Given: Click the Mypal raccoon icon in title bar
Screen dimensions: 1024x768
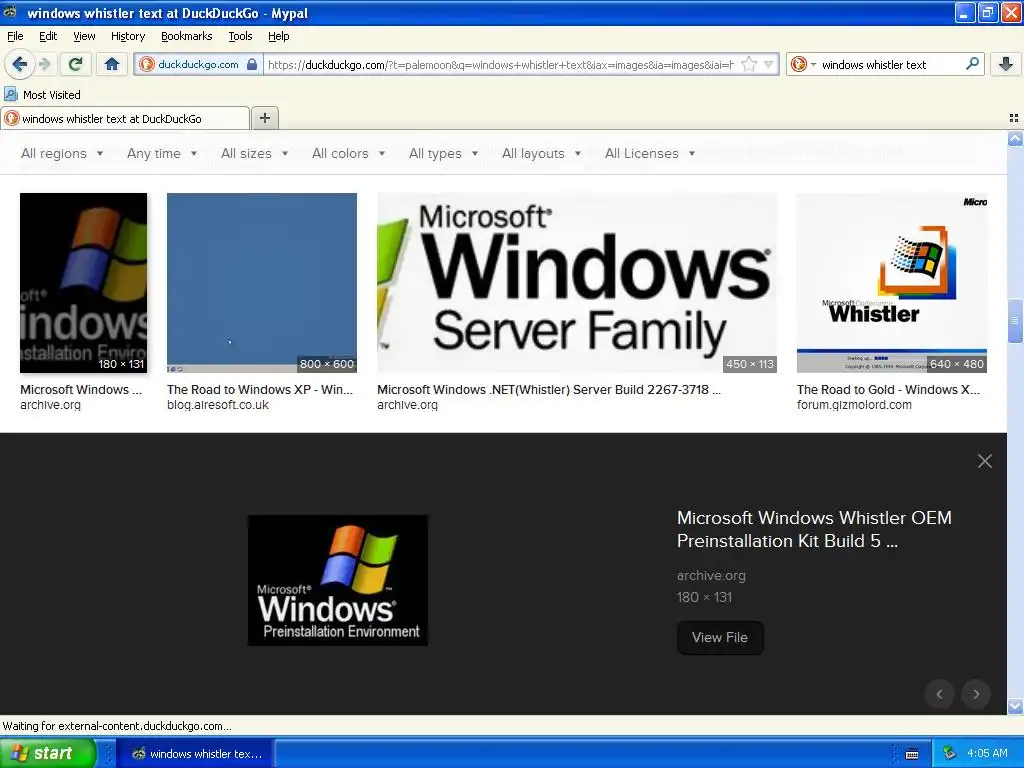Looking at the screenshot, I should click(10, 12).
